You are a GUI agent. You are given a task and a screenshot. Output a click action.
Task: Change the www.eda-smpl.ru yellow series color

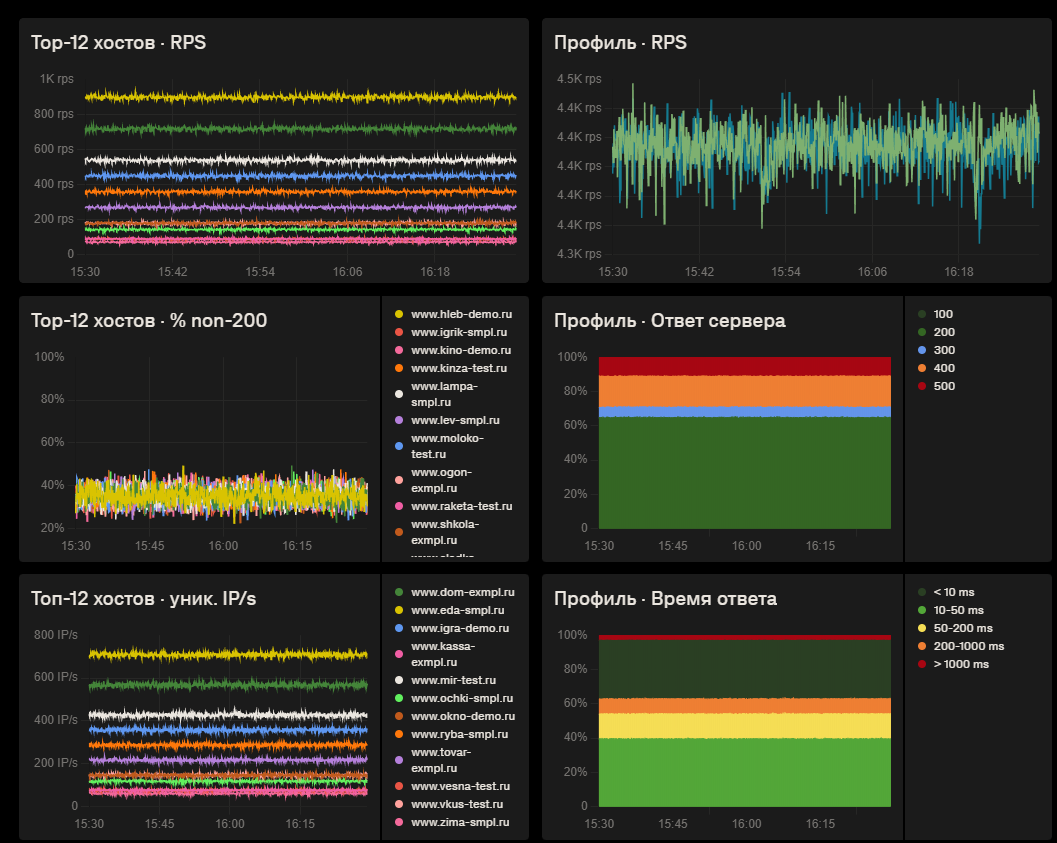(399, 611)
